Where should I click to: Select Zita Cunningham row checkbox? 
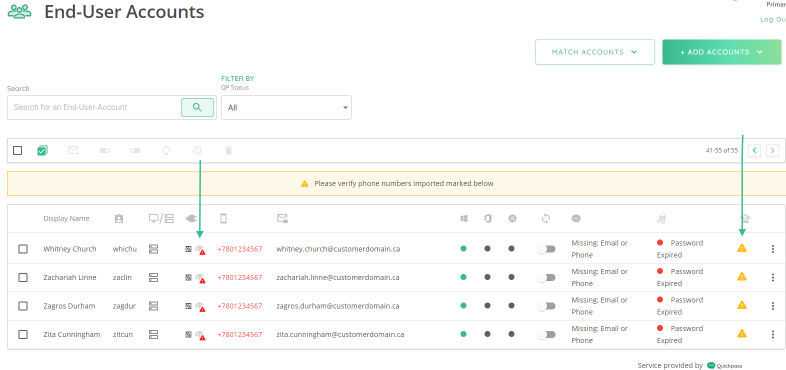23,334
